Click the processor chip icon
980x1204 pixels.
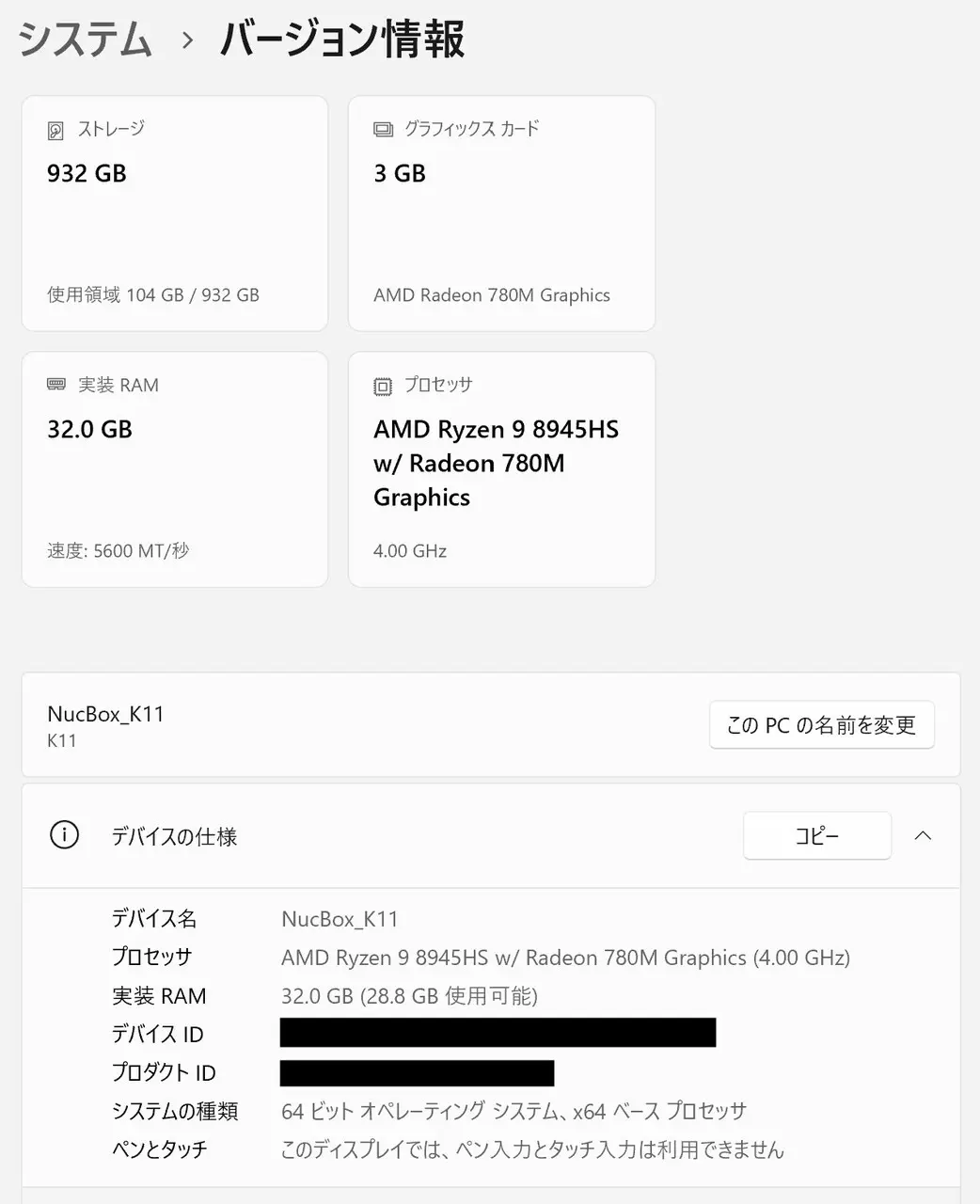(x=383, y=386)
